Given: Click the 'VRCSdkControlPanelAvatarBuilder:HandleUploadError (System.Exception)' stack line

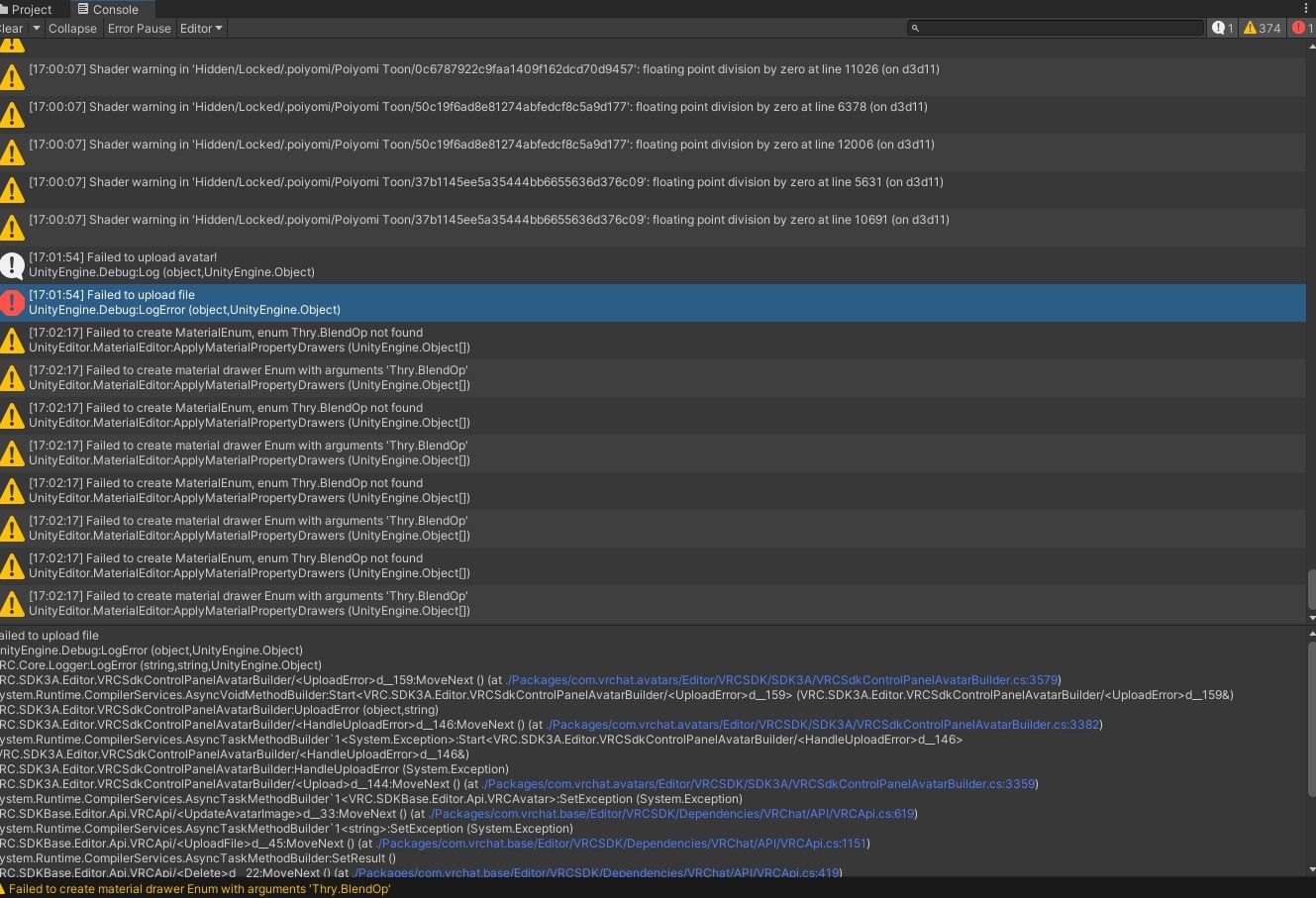Looking at the screenshot, I should click(x=254, y=769).
